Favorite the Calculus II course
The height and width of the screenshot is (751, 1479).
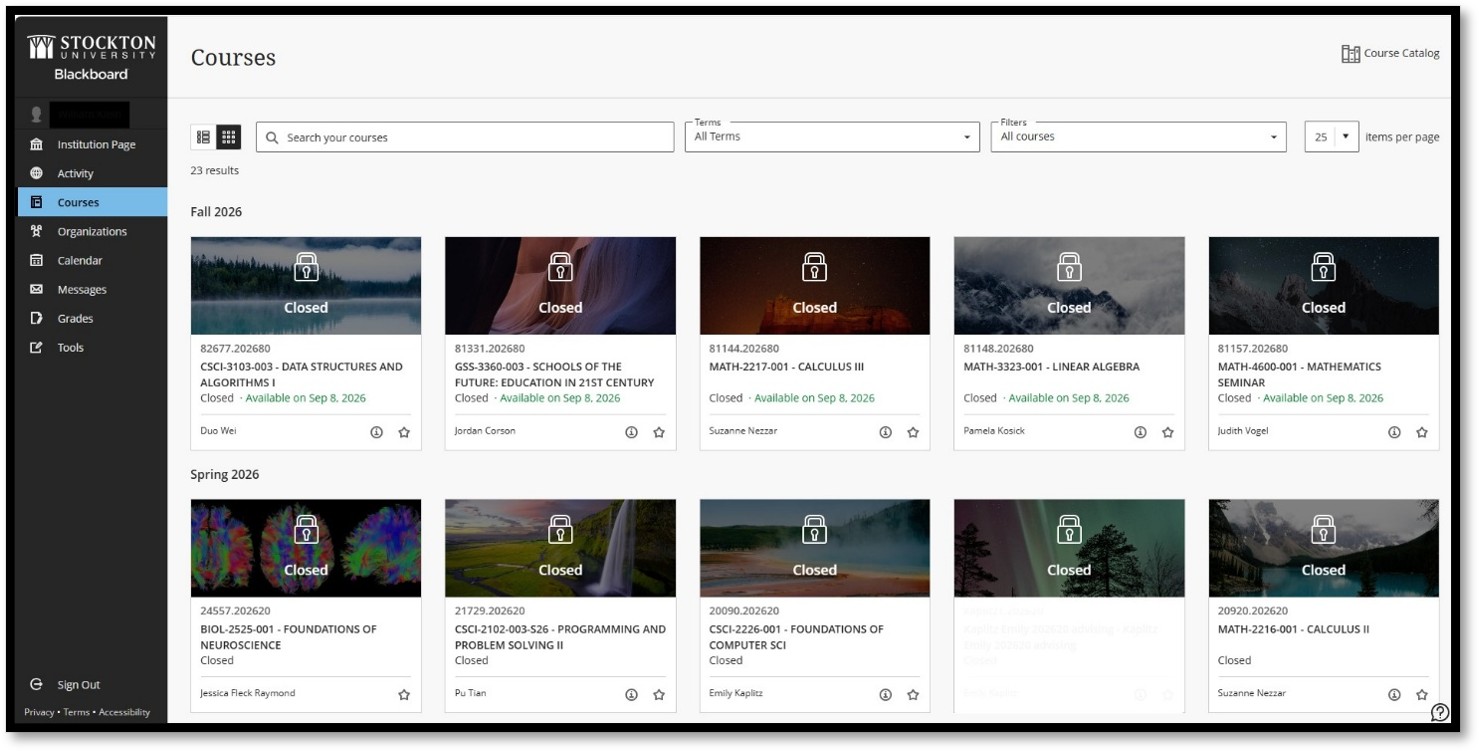1422,695
